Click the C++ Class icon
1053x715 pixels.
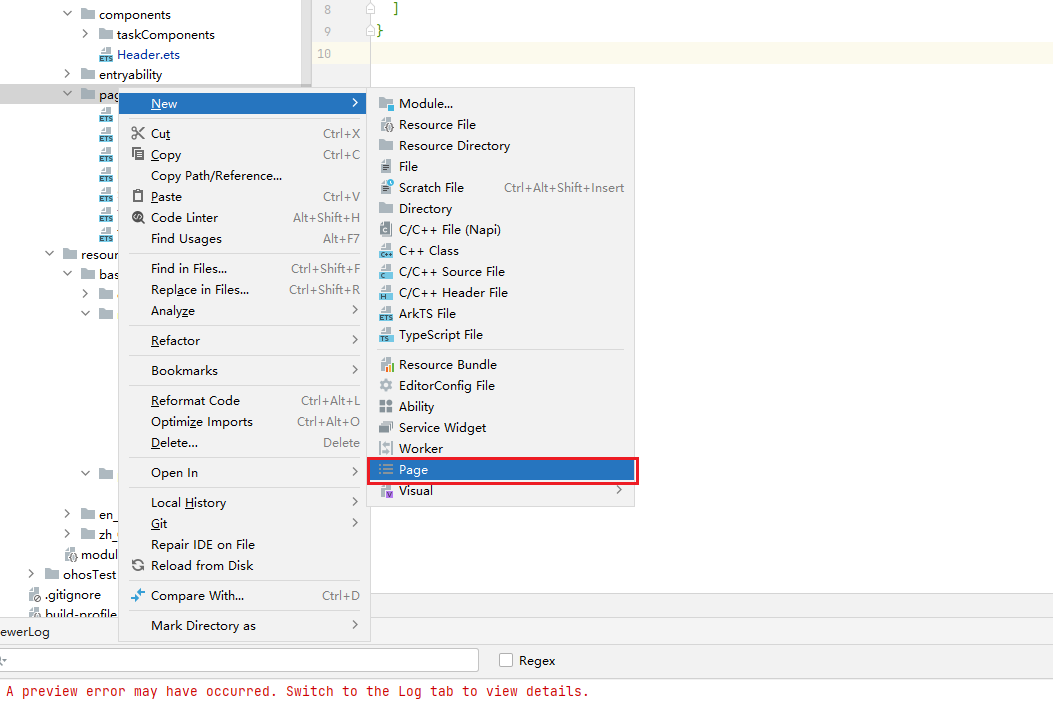pos(386,251)
